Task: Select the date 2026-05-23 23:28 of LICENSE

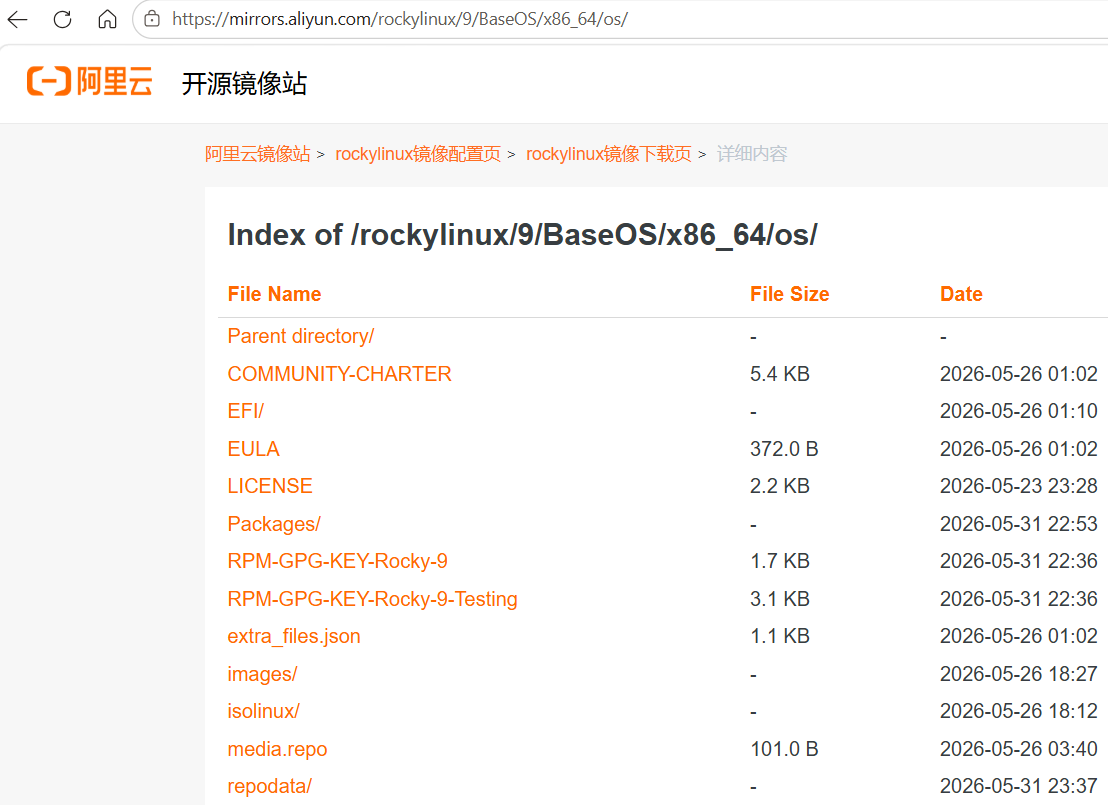Action: click(1018, 486)
